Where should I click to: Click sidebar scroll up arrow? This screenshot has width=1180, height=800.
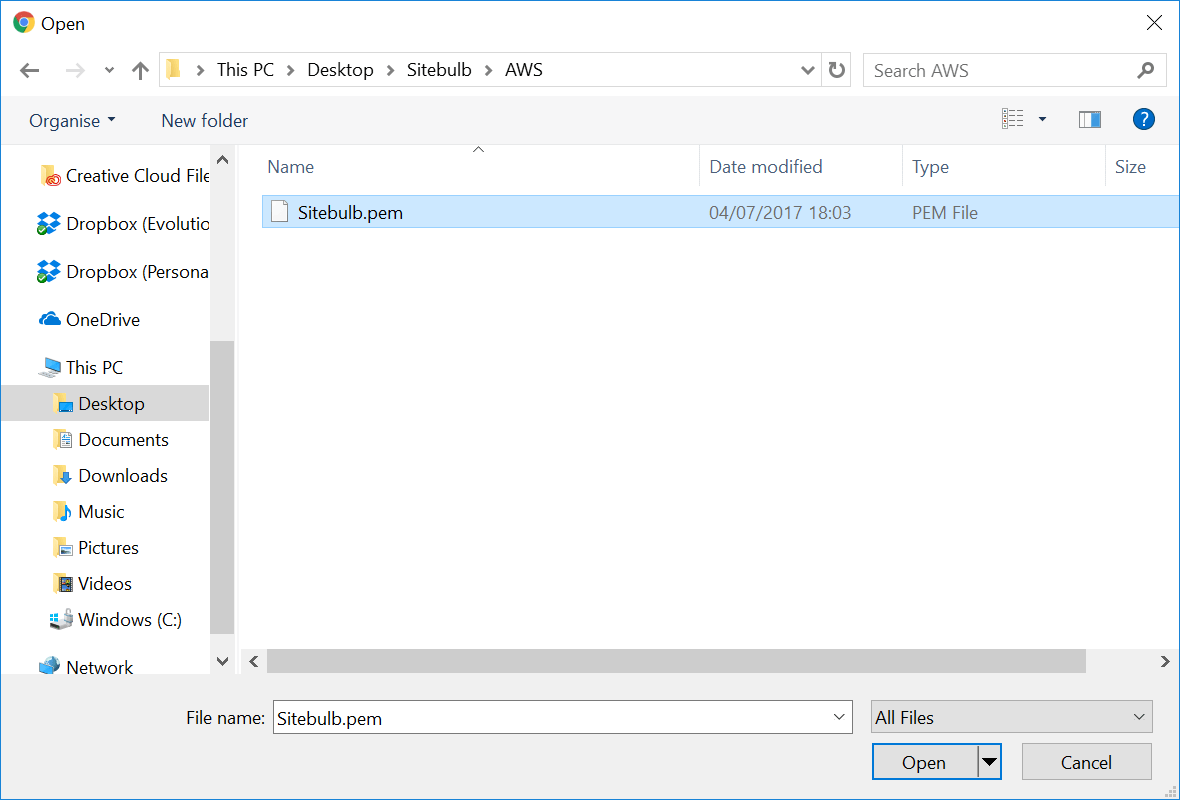(x=222, y=160)
